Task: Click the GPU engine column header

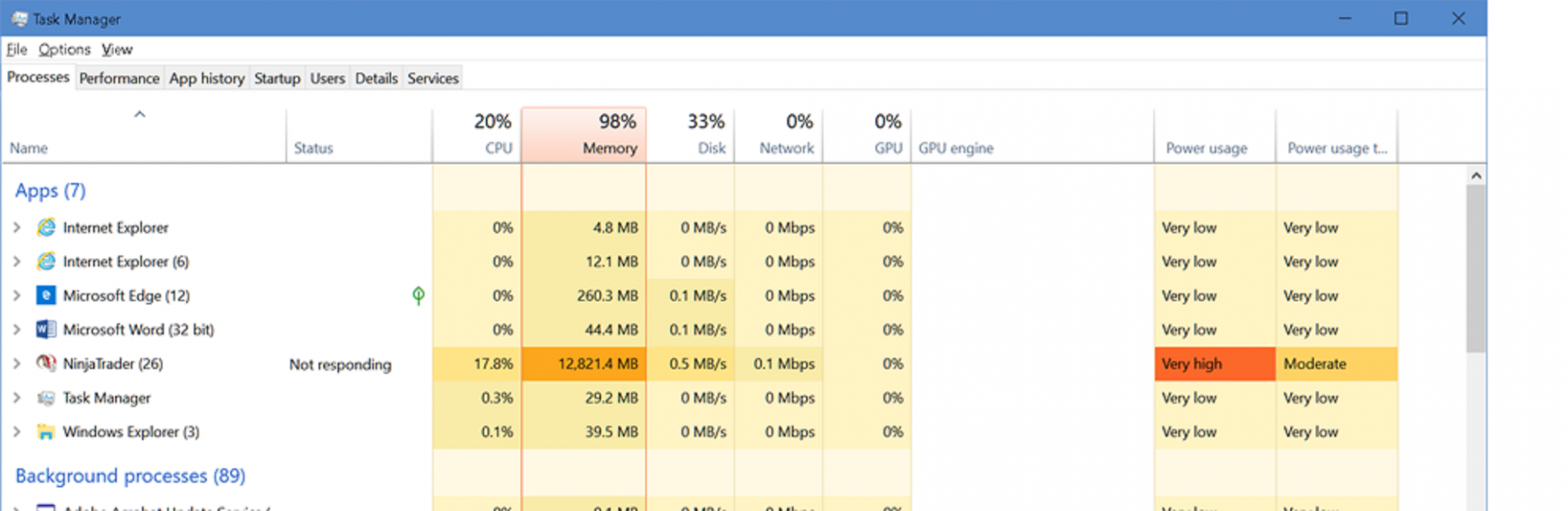Action: [x=1032, y=135]
